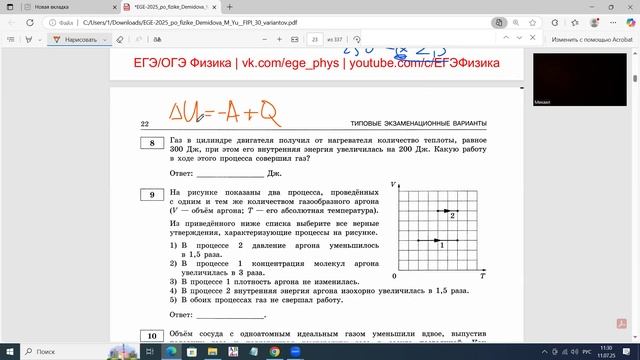Viewport: 640px width, 360px height.
Task: Open Zoom app from taskbar
Action: coord(296,351)
